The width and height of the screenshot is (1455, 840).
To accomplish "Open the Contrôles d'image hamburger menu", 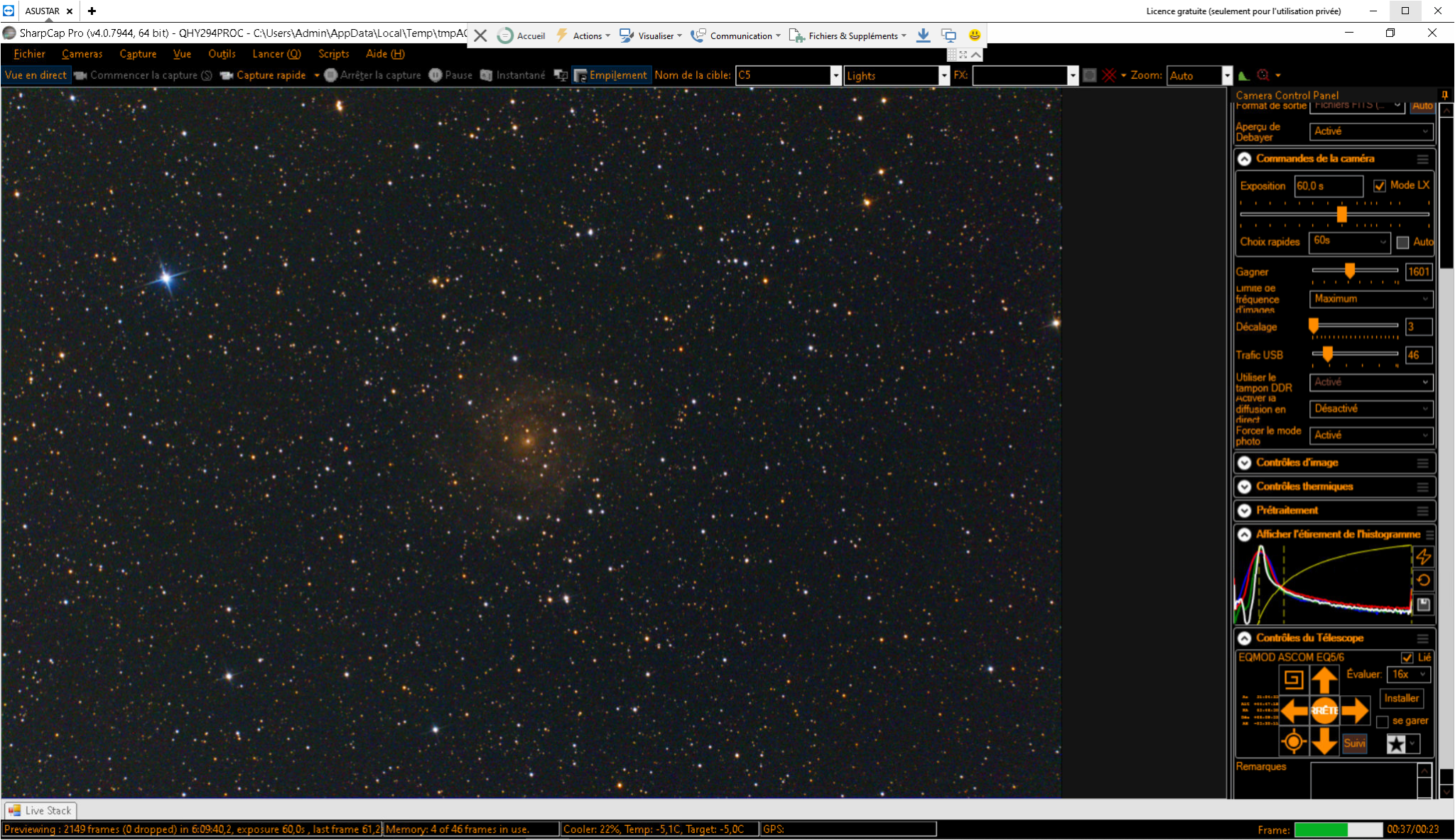I will (x=1422, y=463).
